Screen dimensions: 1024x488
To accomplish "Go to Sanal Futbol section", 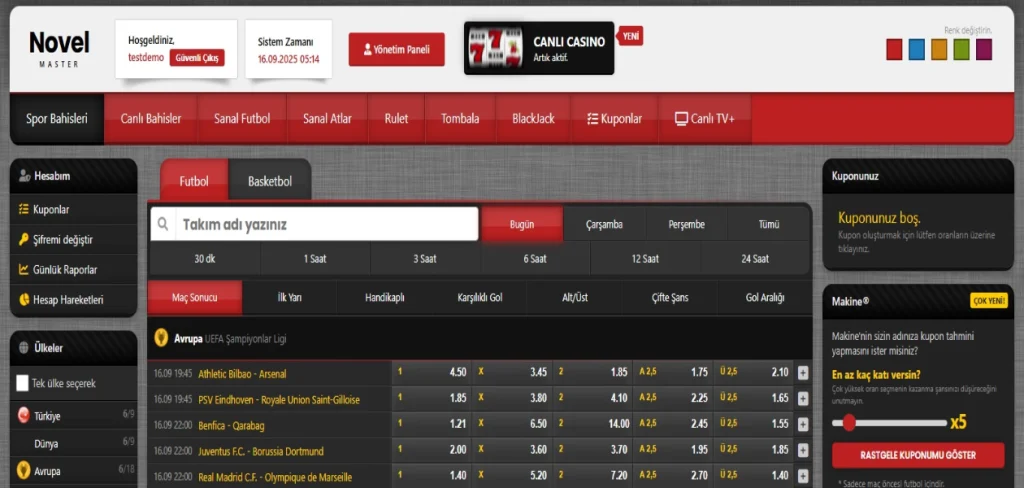I will coord(242,119).
